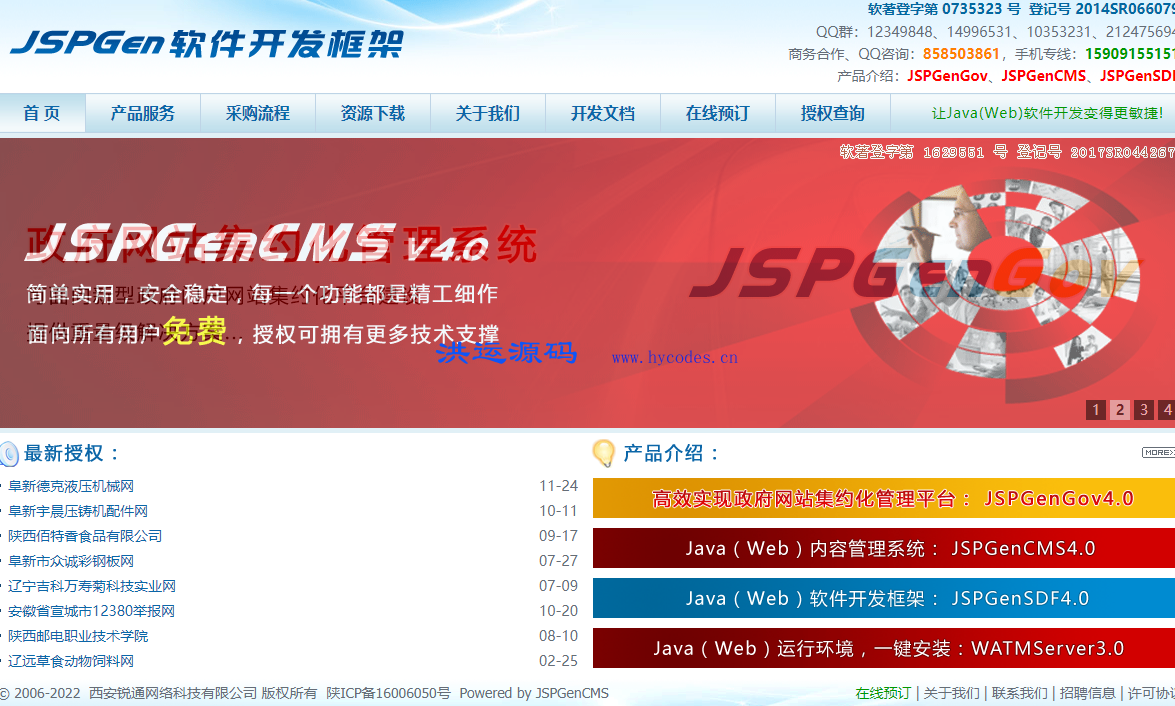Image resolution: width=1175 pixels, height=706 pixels.
Task: Open the JSPGenGov link in header
Action: (947, 76)
